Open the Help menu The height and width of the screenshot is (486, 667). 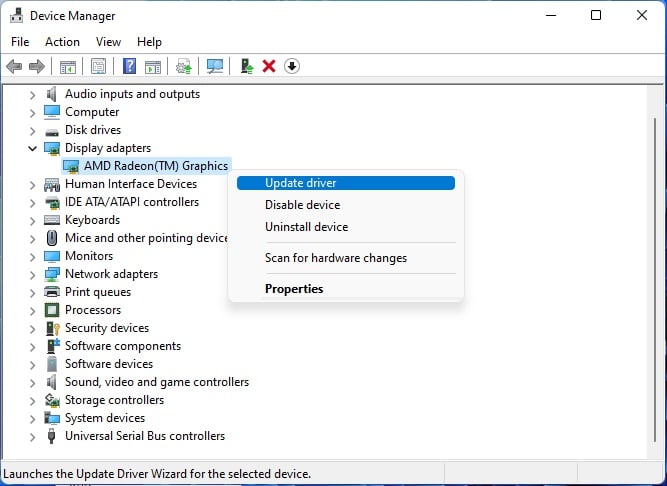click(149, 42)
